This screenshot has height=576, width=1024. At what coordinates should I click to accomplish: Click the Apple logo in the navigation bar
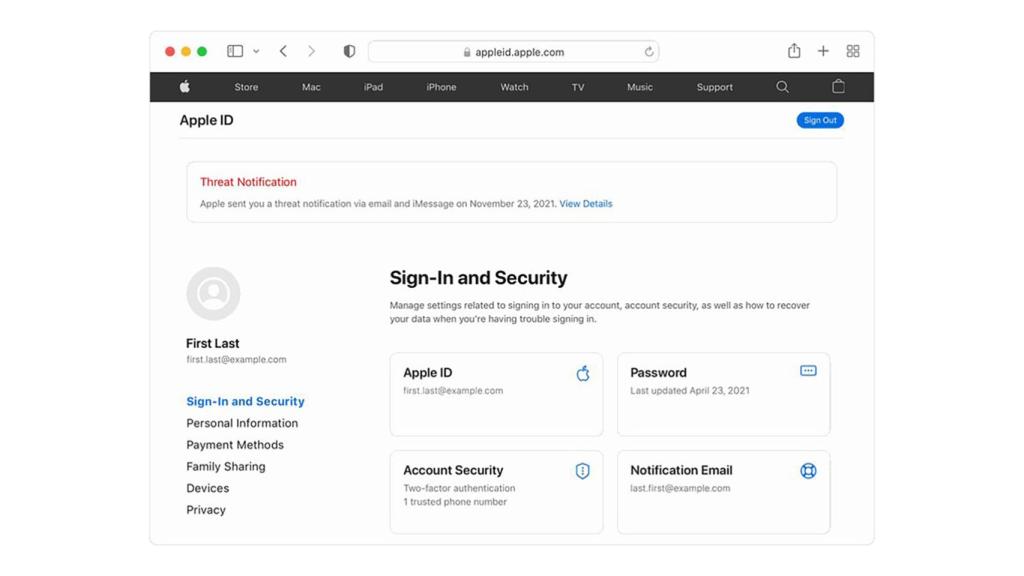pyautogui.click(x=185, y=87)
